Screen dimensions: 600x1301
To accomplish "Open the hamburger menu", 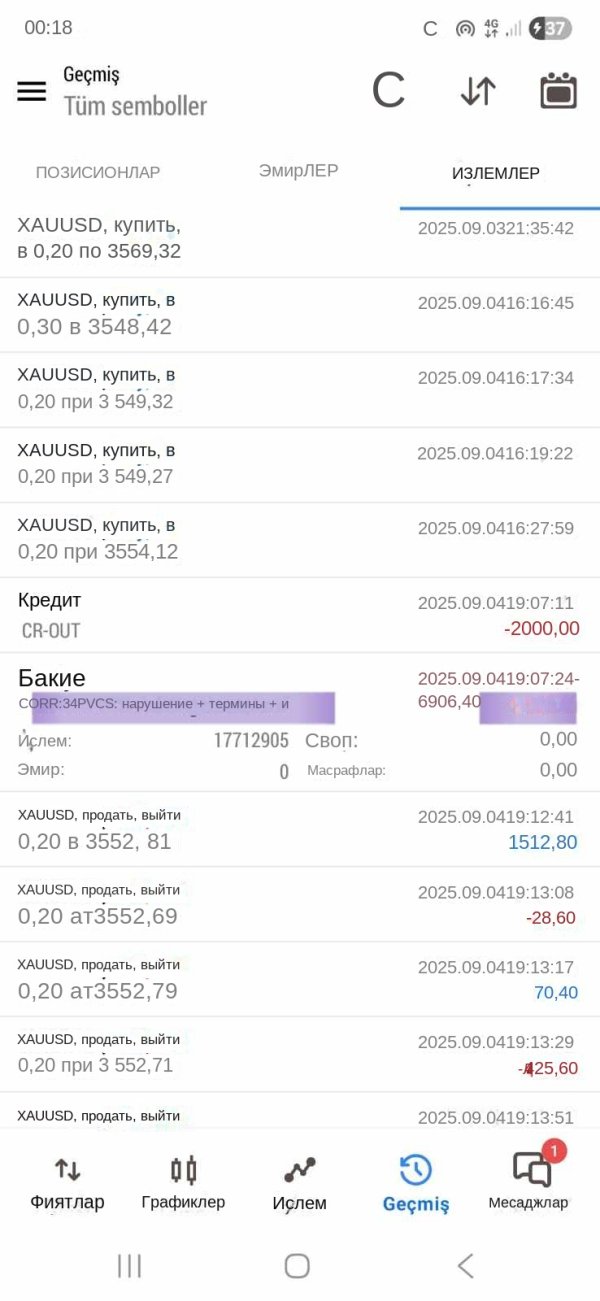I will (32, 91).
